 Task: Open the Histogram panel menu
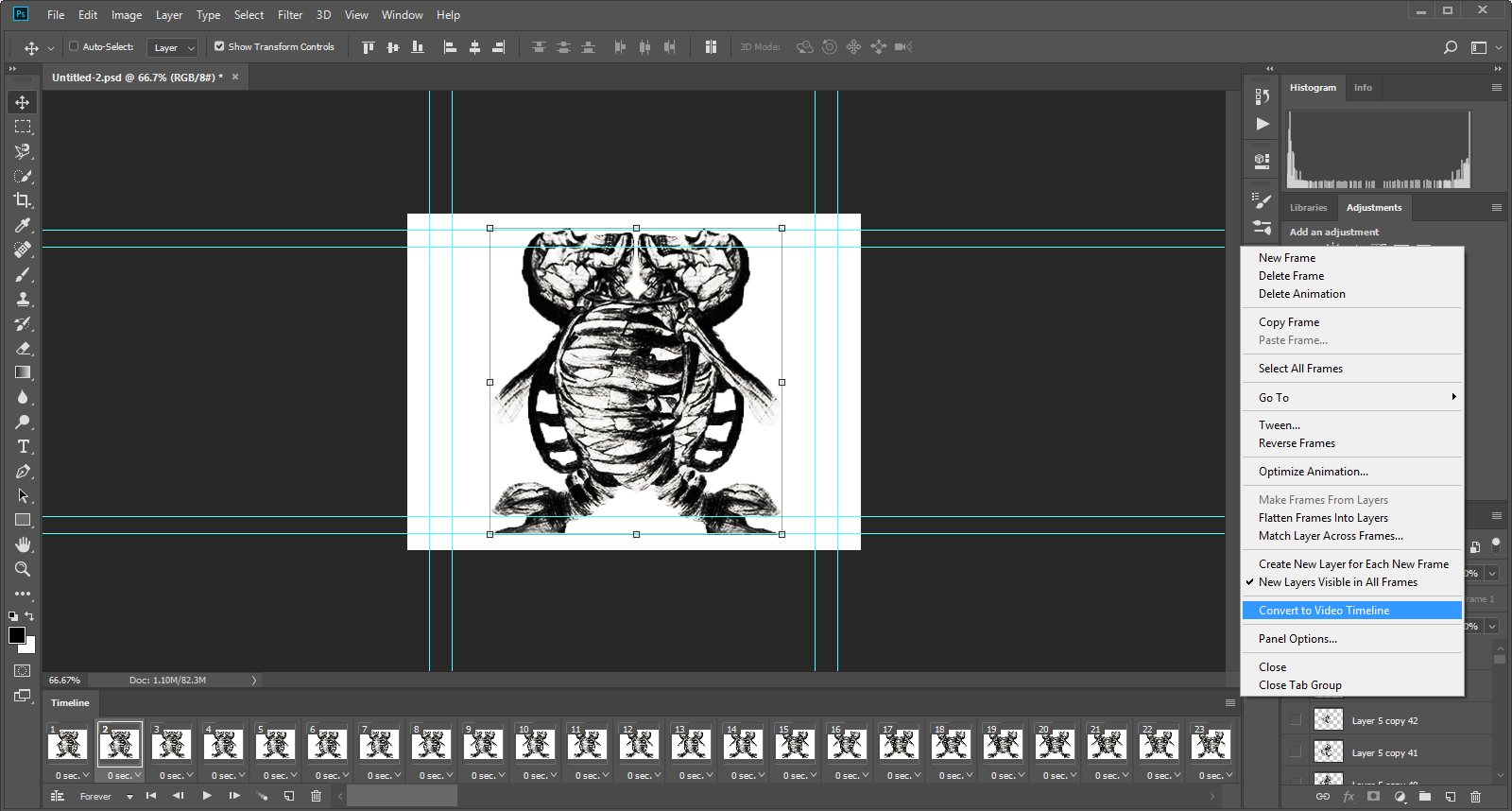tap(1497, 87)
